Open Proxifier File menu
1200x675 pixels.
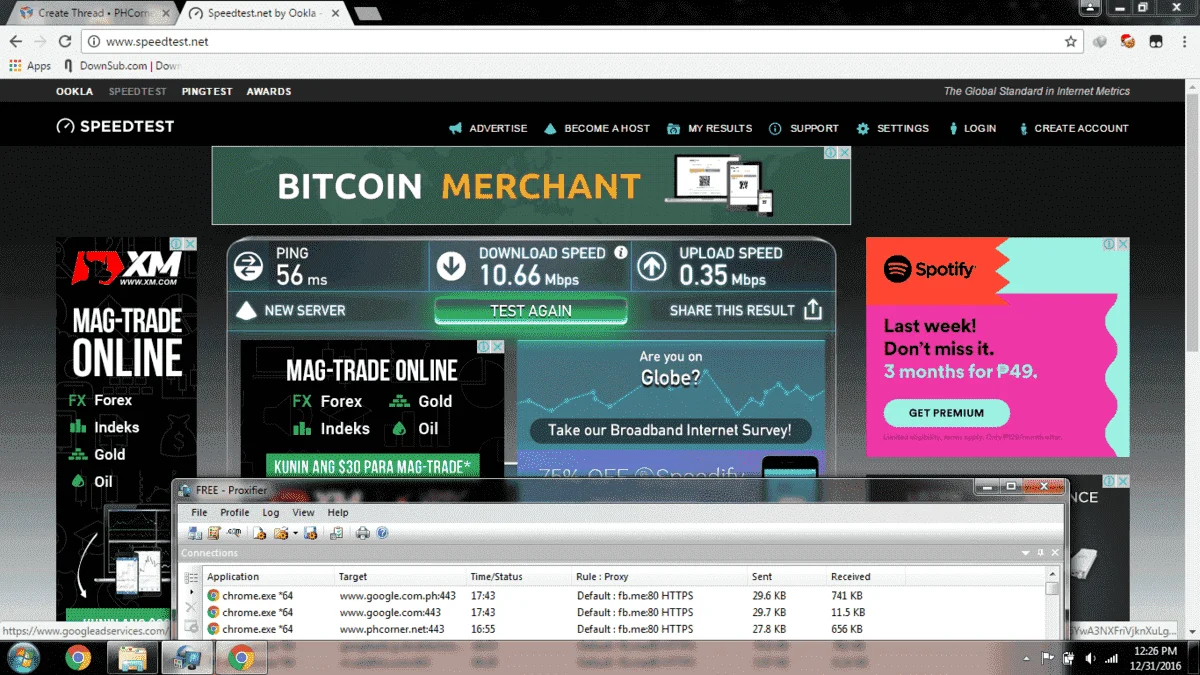(x=199, y=512)
